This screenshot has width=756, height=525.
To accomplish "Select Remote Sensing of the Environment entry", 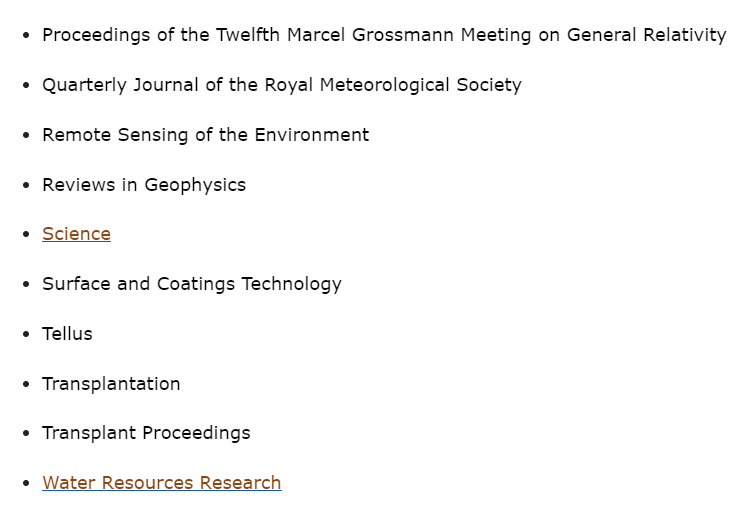I will pos(205,135).
